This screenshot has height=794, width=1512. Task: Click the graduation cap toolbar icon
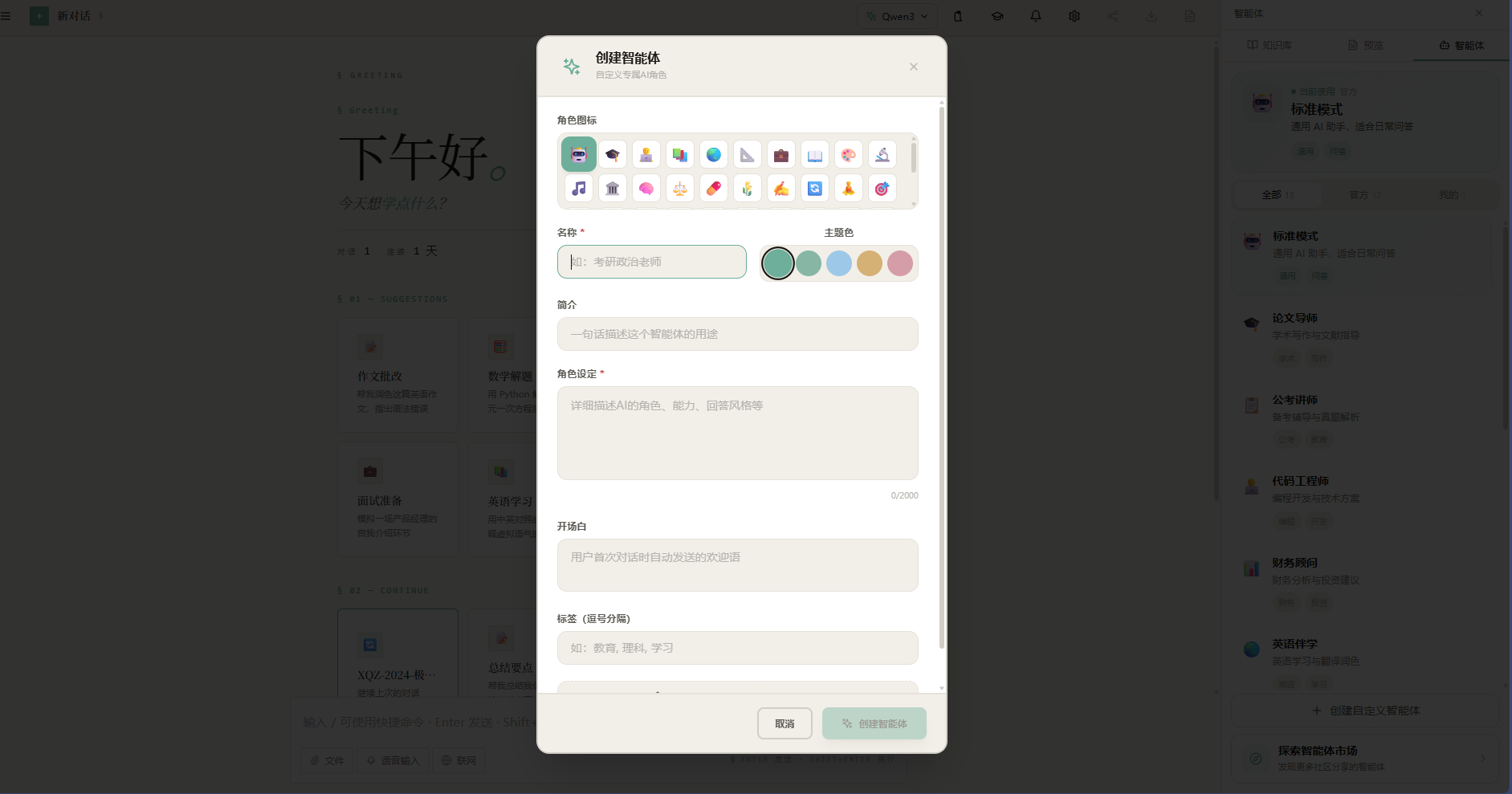[x=997, y=16]
